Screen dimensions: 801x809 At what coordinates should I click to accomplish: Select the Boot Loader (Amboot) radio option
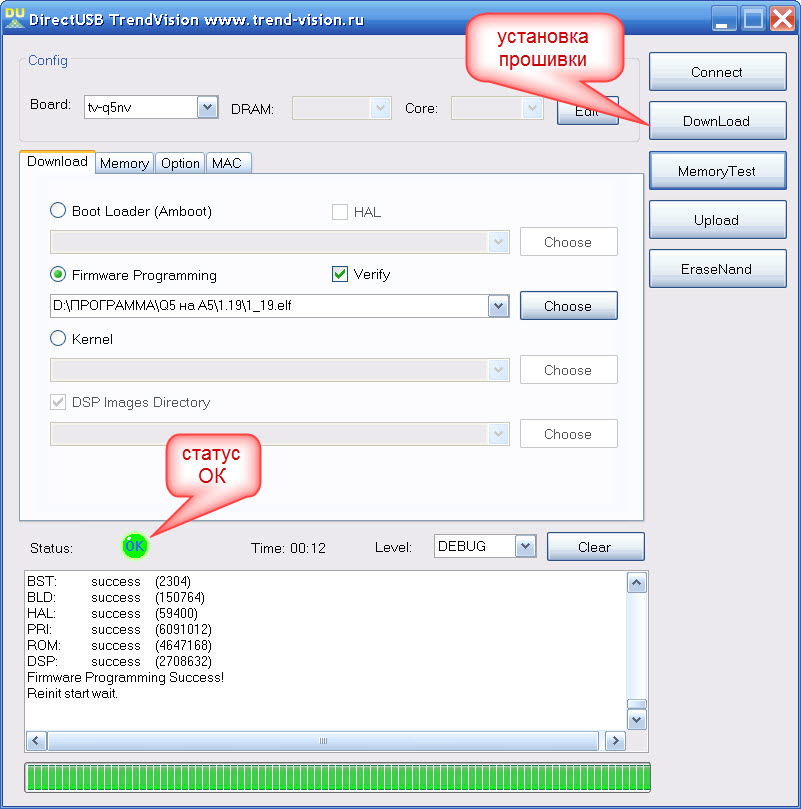[x=59, y=211]
